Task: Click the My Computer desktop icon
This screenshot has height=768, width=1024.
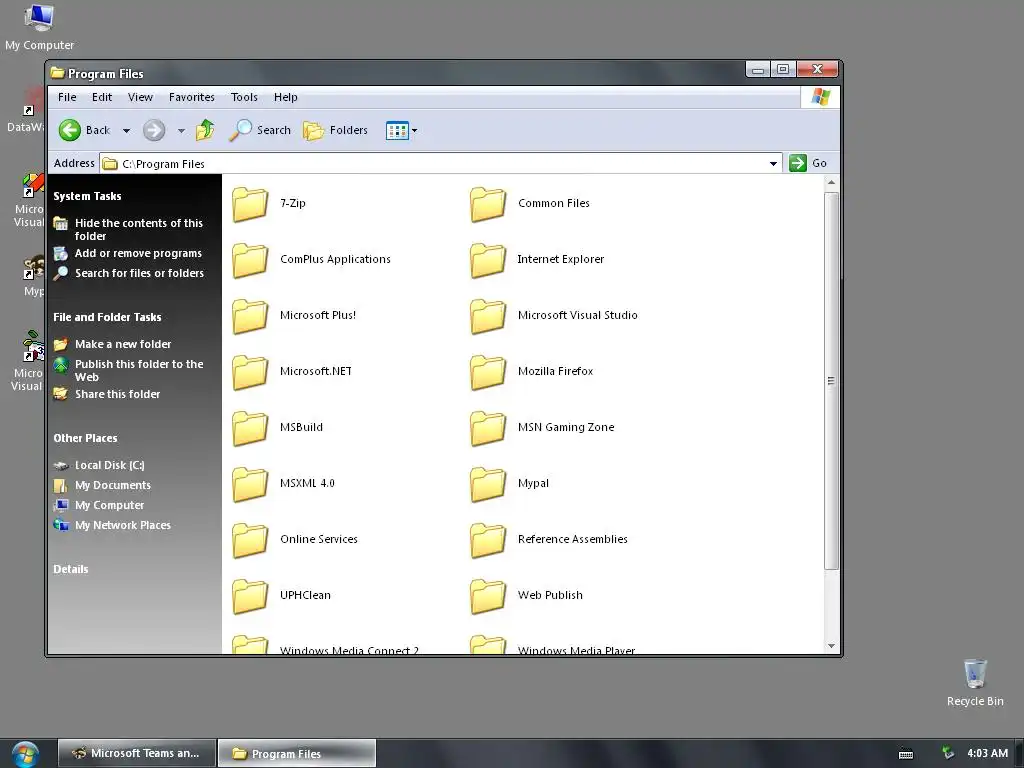Action: (x=39, y=17)
